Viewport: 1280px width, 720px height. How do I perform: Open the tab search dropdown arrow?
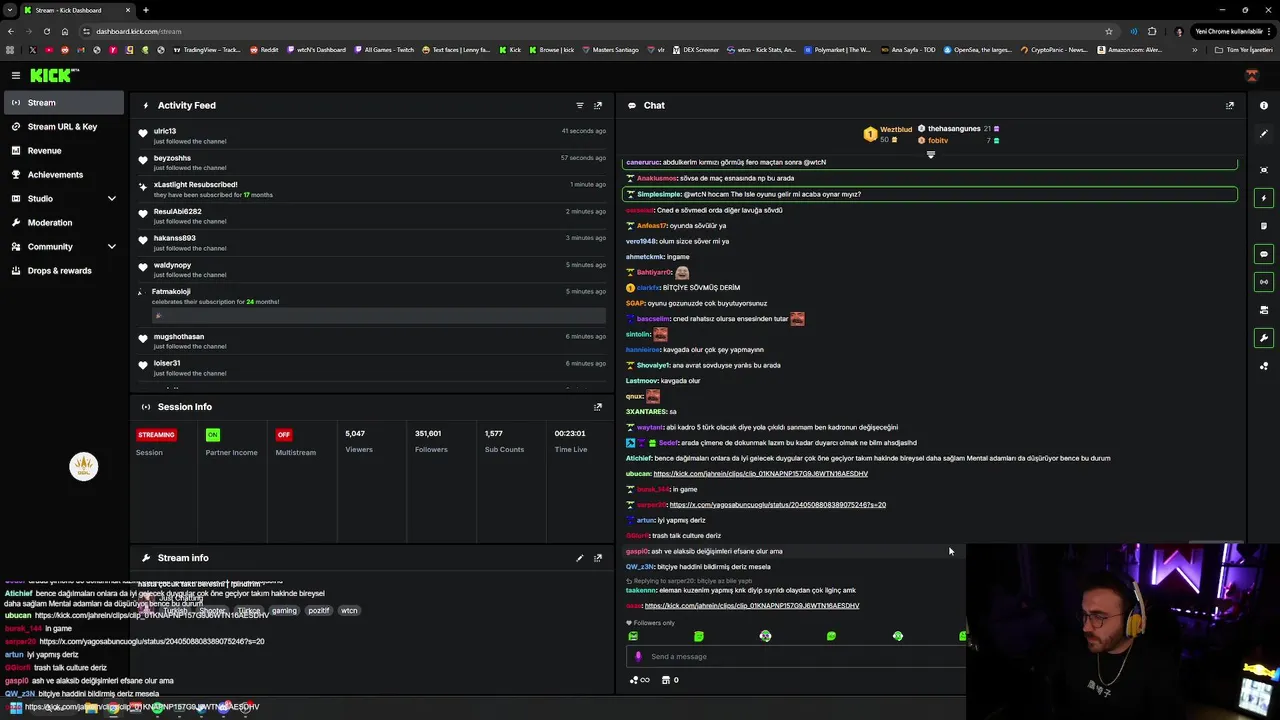(10, 10)
